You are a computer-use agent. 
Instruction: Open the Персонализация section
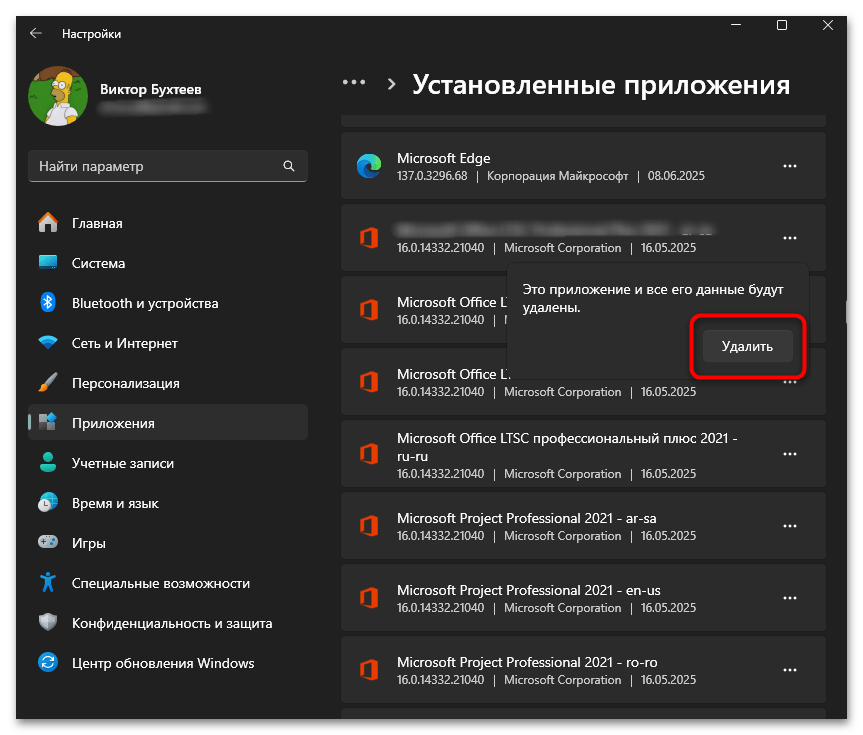[x=125, y=383]
